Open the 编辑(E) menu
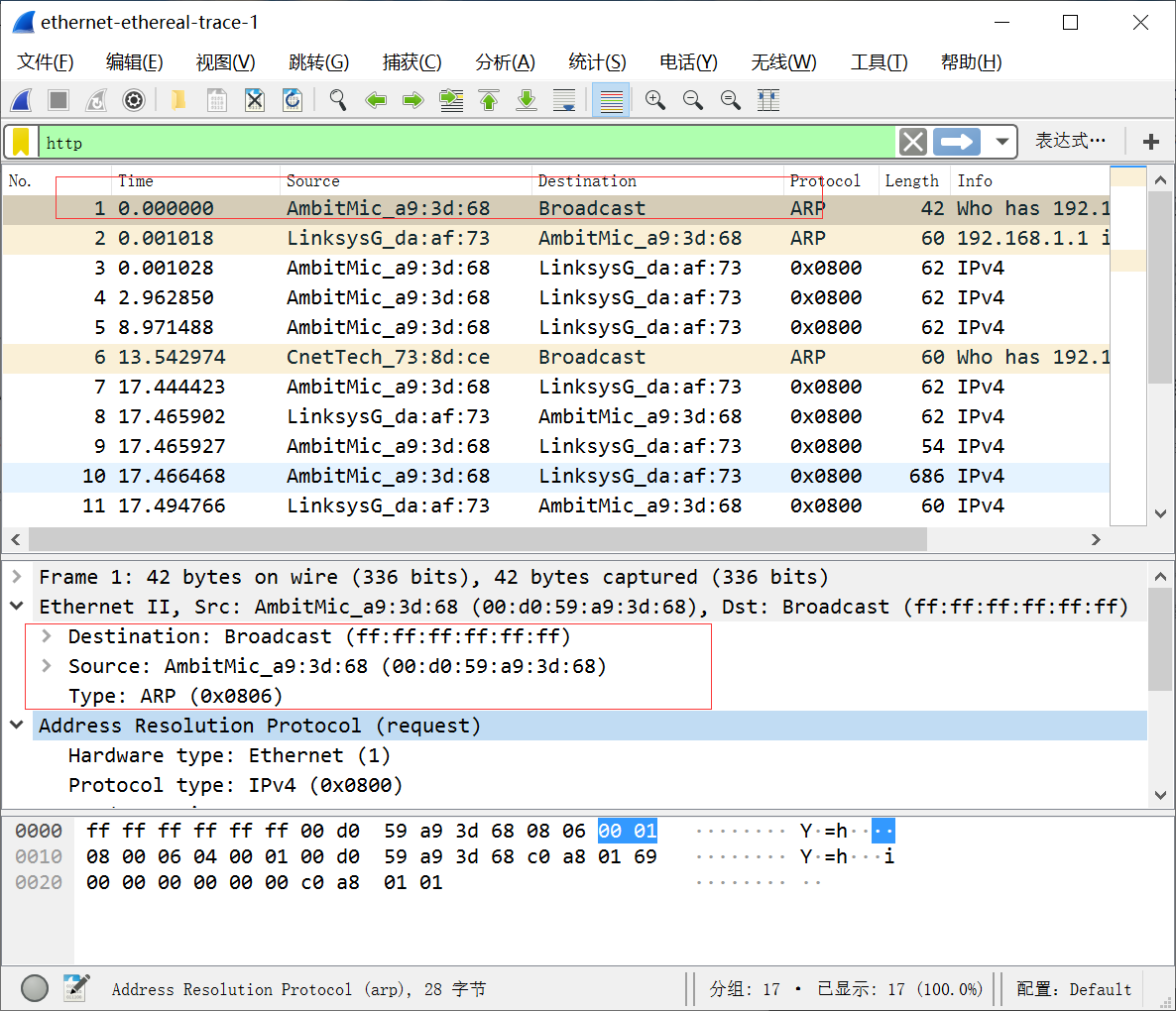Screen dimensions: 1176x1011 click(134, 62)
